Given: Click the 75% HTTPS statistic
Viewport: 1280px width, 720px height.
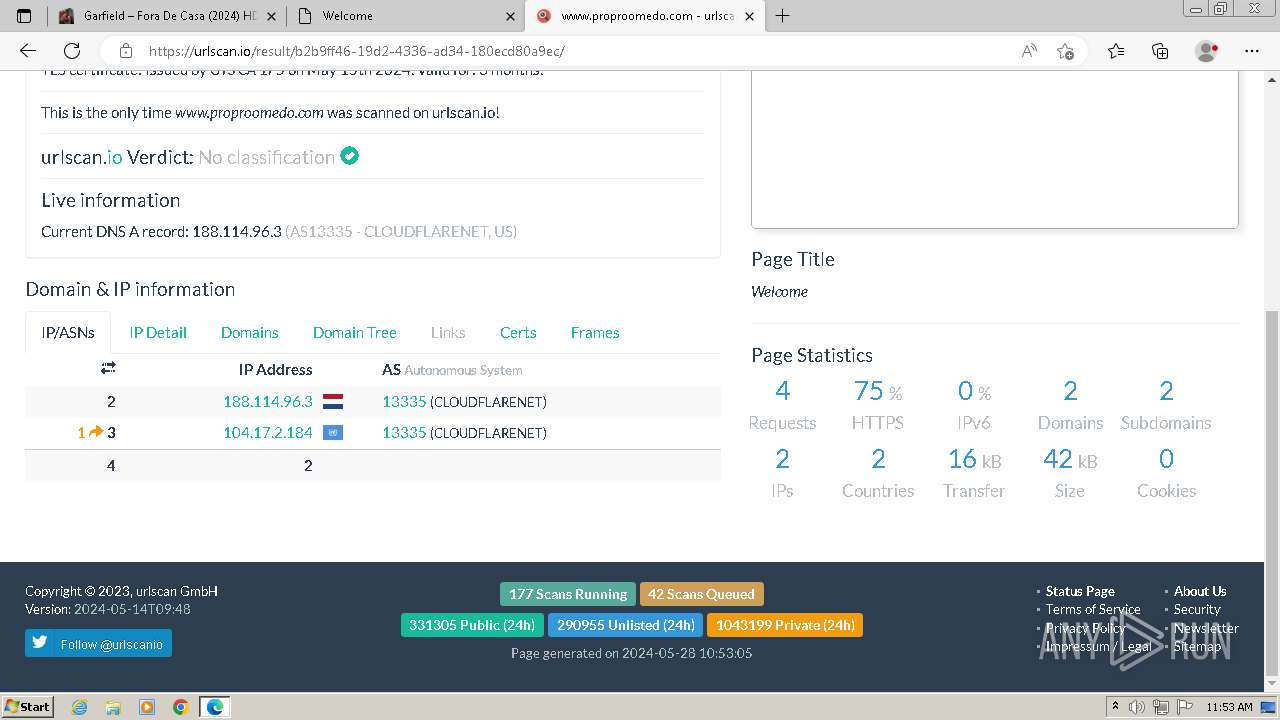Looking at the screenshot, I should pos(878,405).
